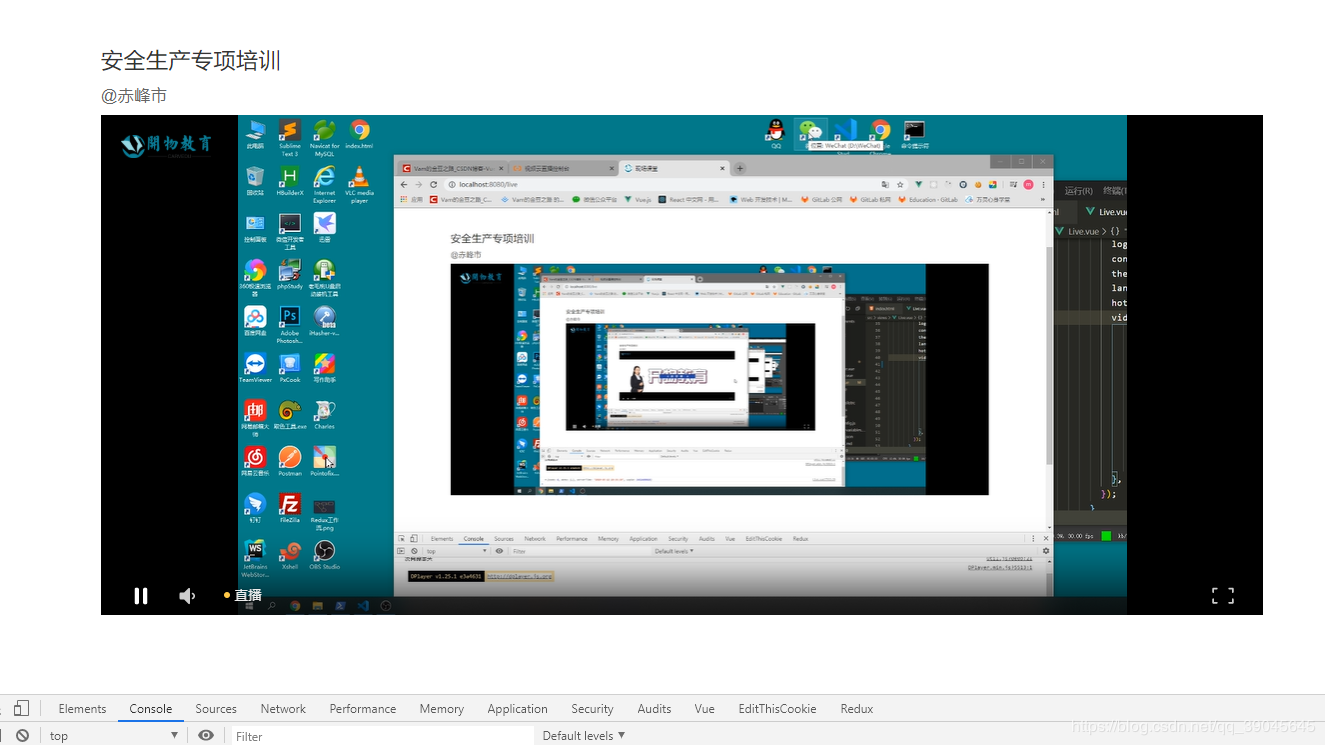Open the Performance tab
1325x745 pixels.
click(x=363, y=708)
